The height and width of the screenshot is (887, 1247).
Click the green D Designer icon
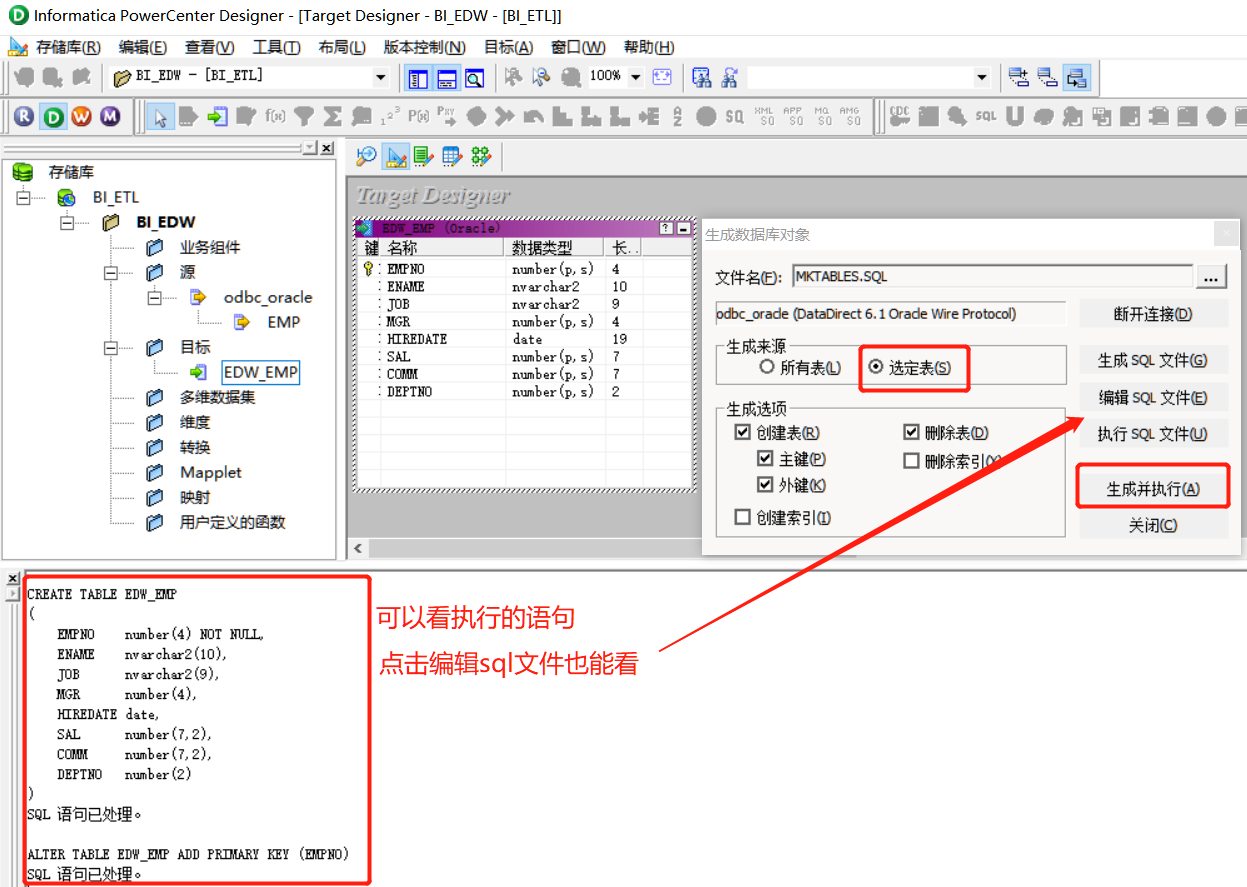[53, 117]
